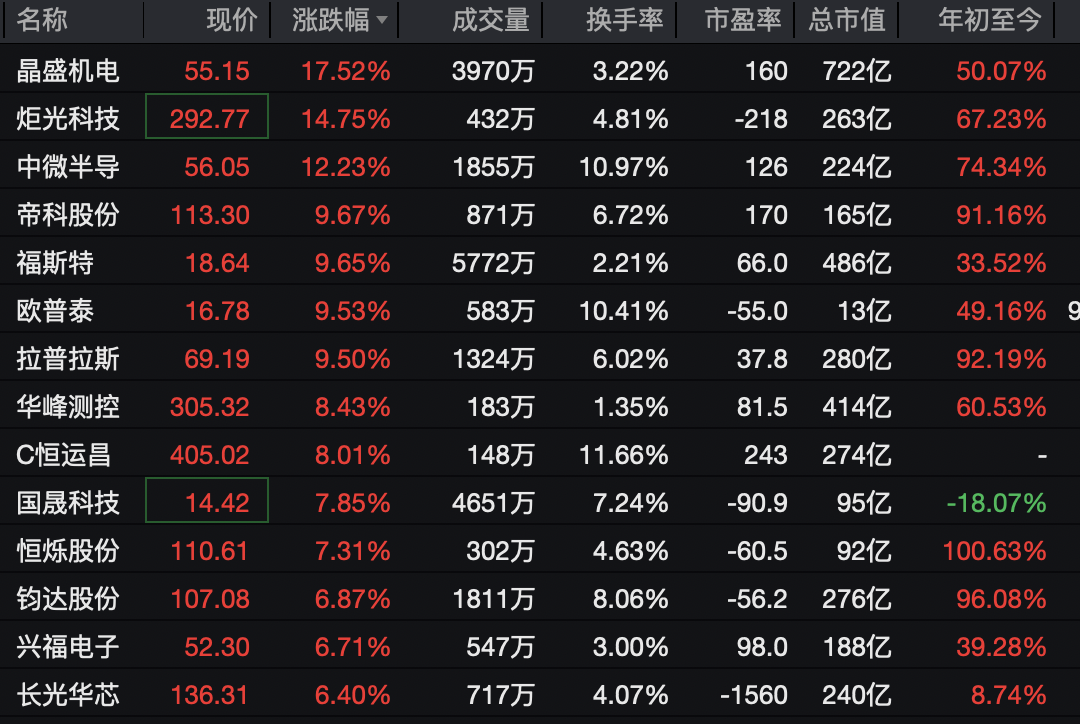The height and width of the screenshot is (724, 1080).
Task: Click the 市盈率 column header
Action: (x=742, y=20)
